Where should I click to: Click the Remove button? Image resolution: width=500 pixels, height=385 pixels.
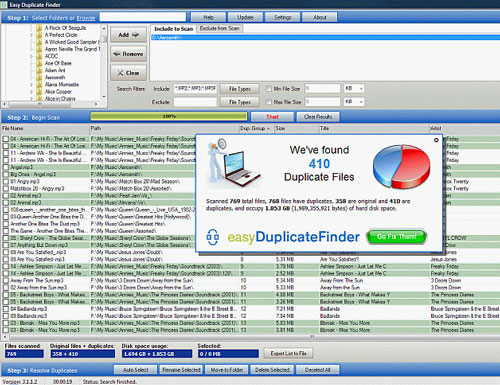(128, 54)
